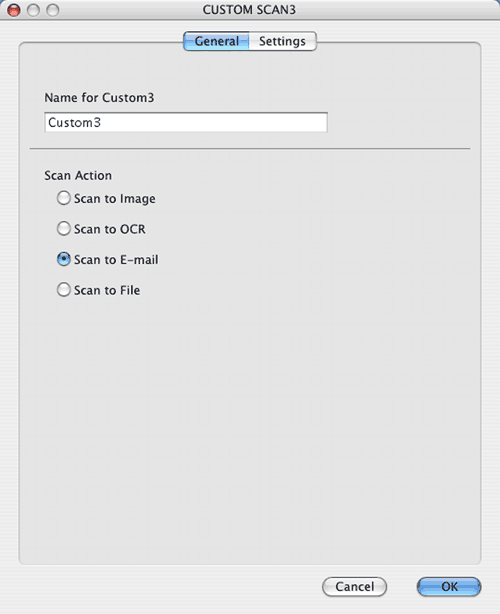Minimize the CUSTOM SCAN3 window
Screen dimensions: 500x614
[33, 10]
